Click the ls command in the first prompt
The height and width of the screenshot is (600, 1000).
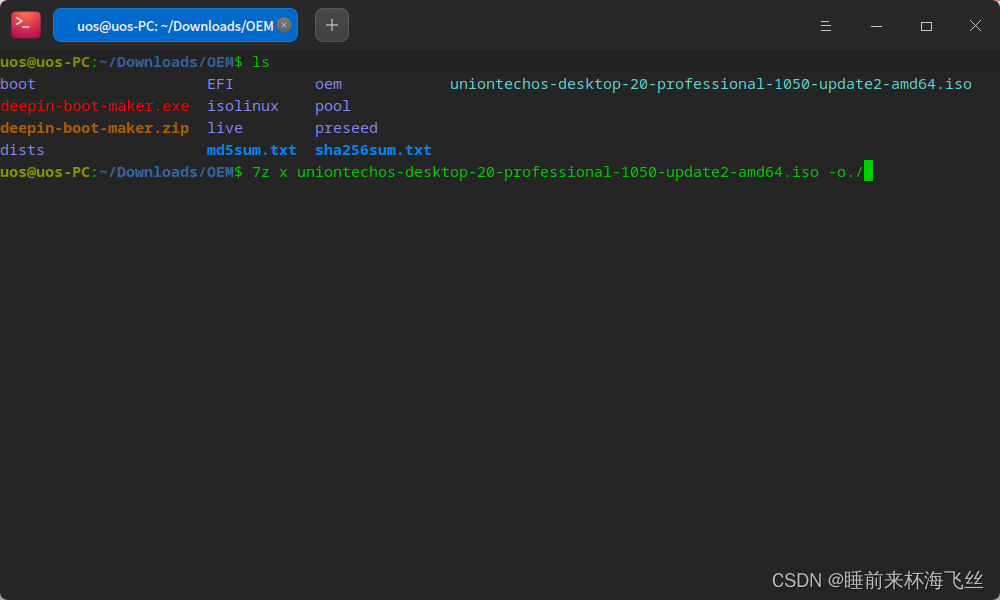click(262, 62)
